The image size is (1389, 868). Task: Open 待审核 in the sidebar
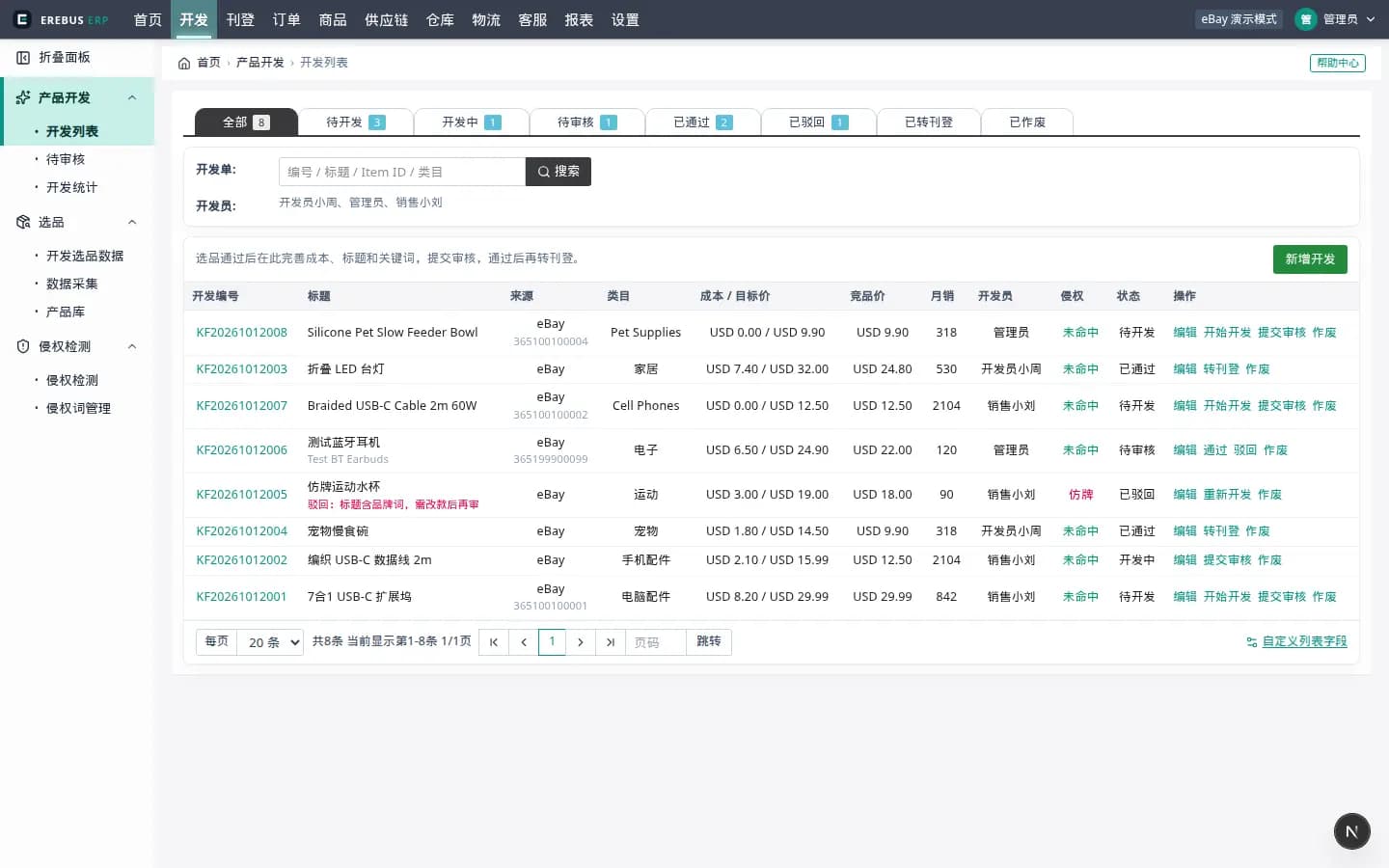(66, 159)
